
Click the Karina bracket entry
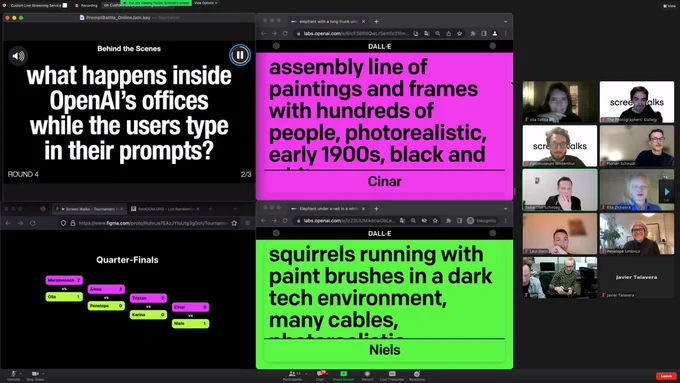(148, 314)
